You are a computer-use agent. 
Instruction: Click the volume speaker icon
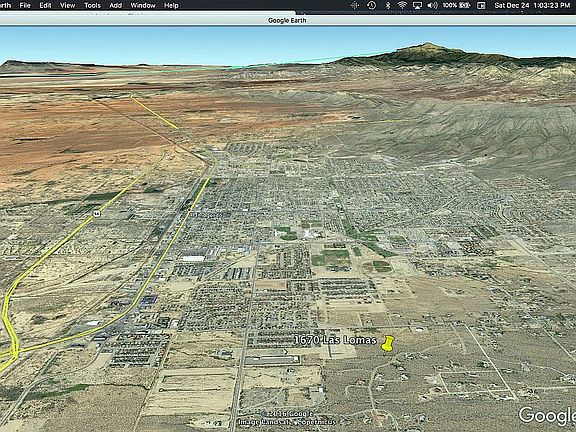pyautogui.click(x=432, y=5)
